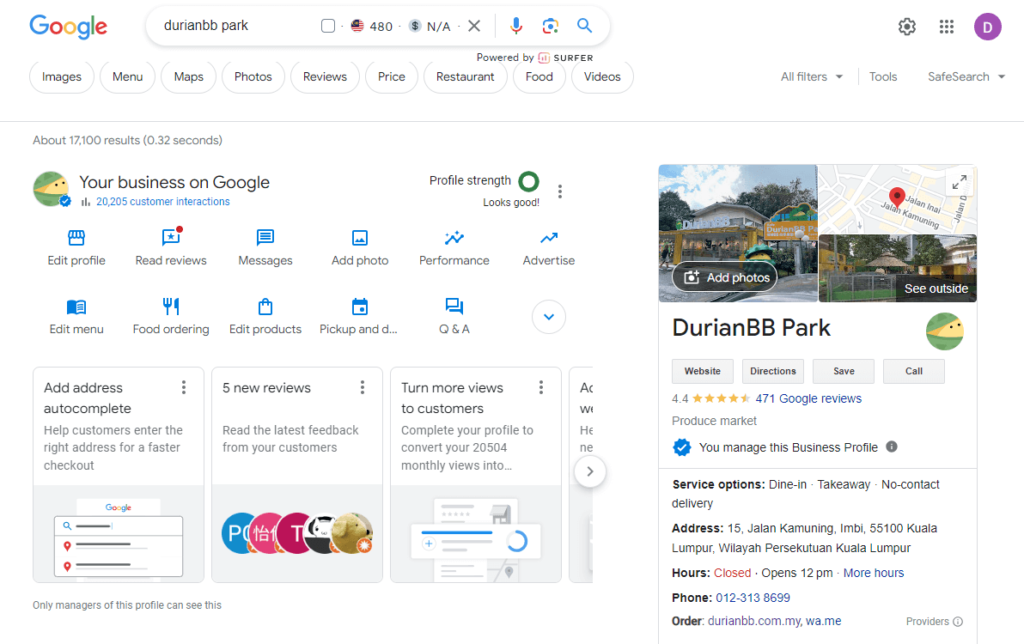
Task: Click DurianBB Park logo in knowledge panel
Action: [x=945, y=331]
